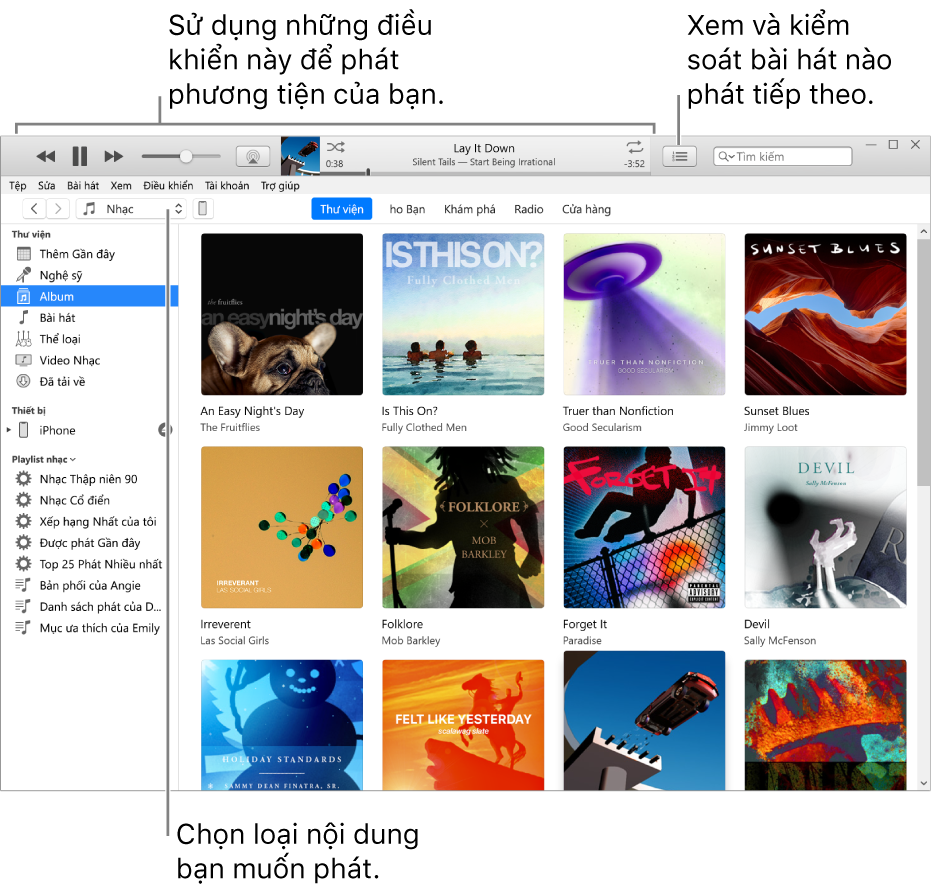Image resolution: width=931 pixels, height=891 pixels.
Task: Open Sunset Blues album cover
Action: 825,314
